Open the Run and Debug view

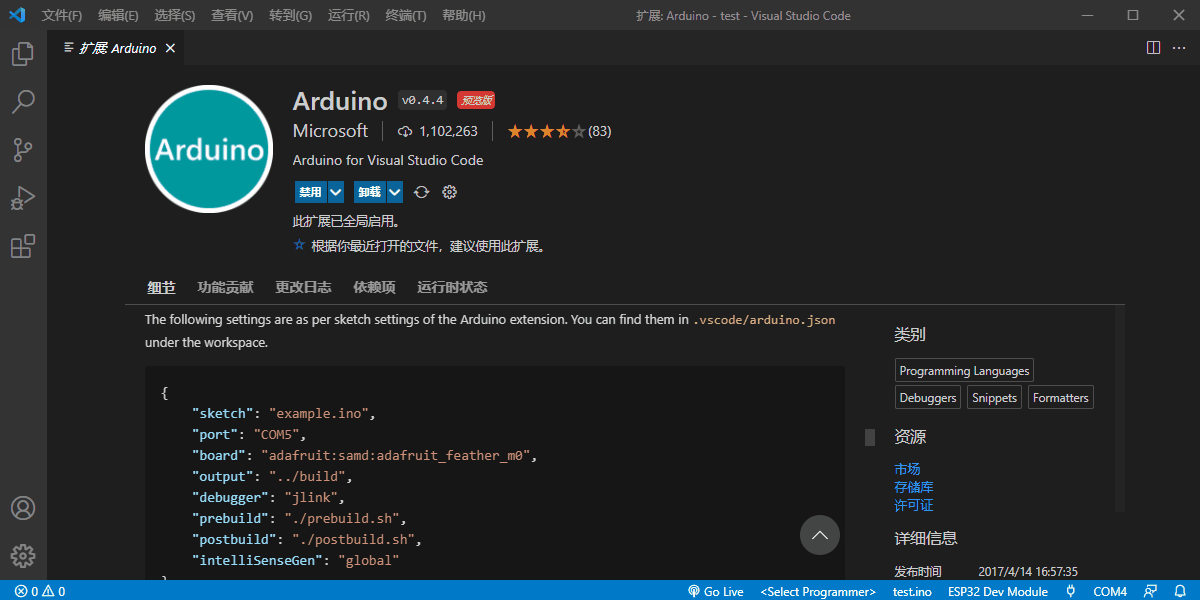click(x=23, y=198)
